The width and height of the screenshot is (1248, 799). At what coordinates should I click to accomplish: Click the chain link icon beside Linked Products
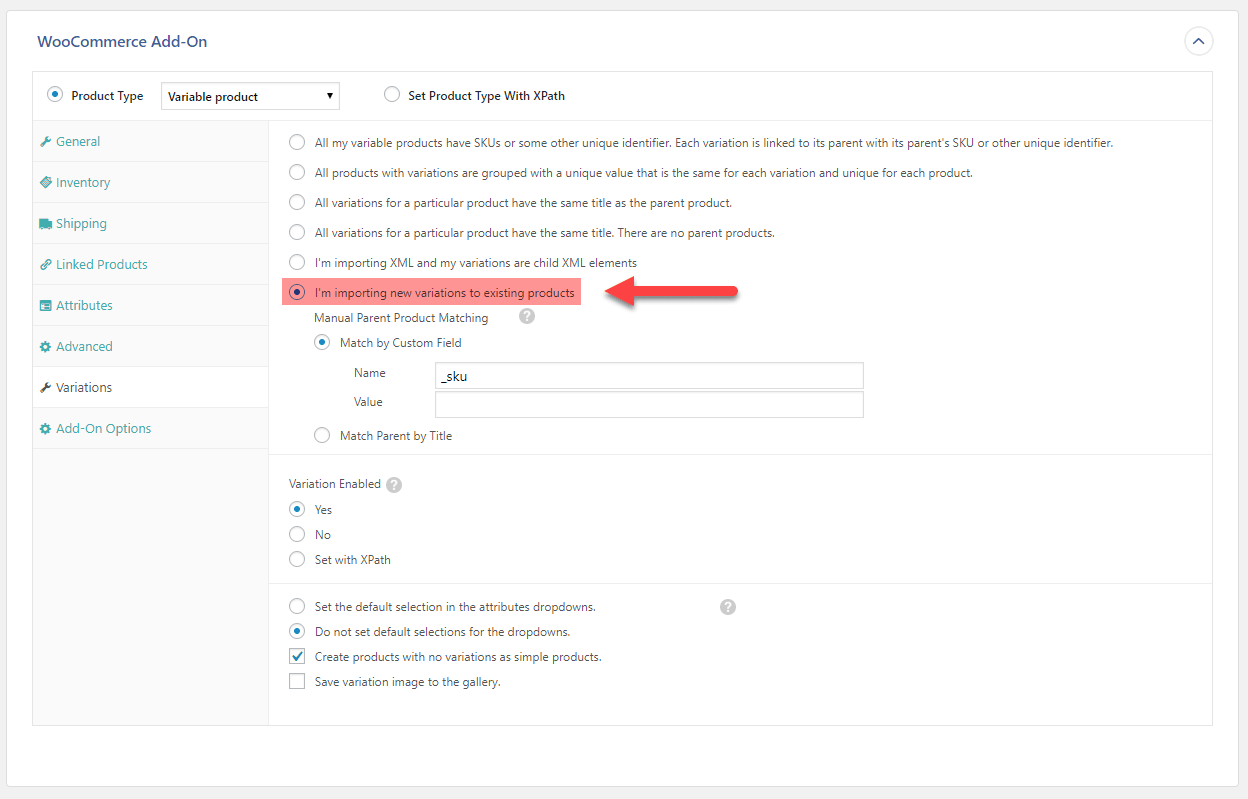point(45,265)
